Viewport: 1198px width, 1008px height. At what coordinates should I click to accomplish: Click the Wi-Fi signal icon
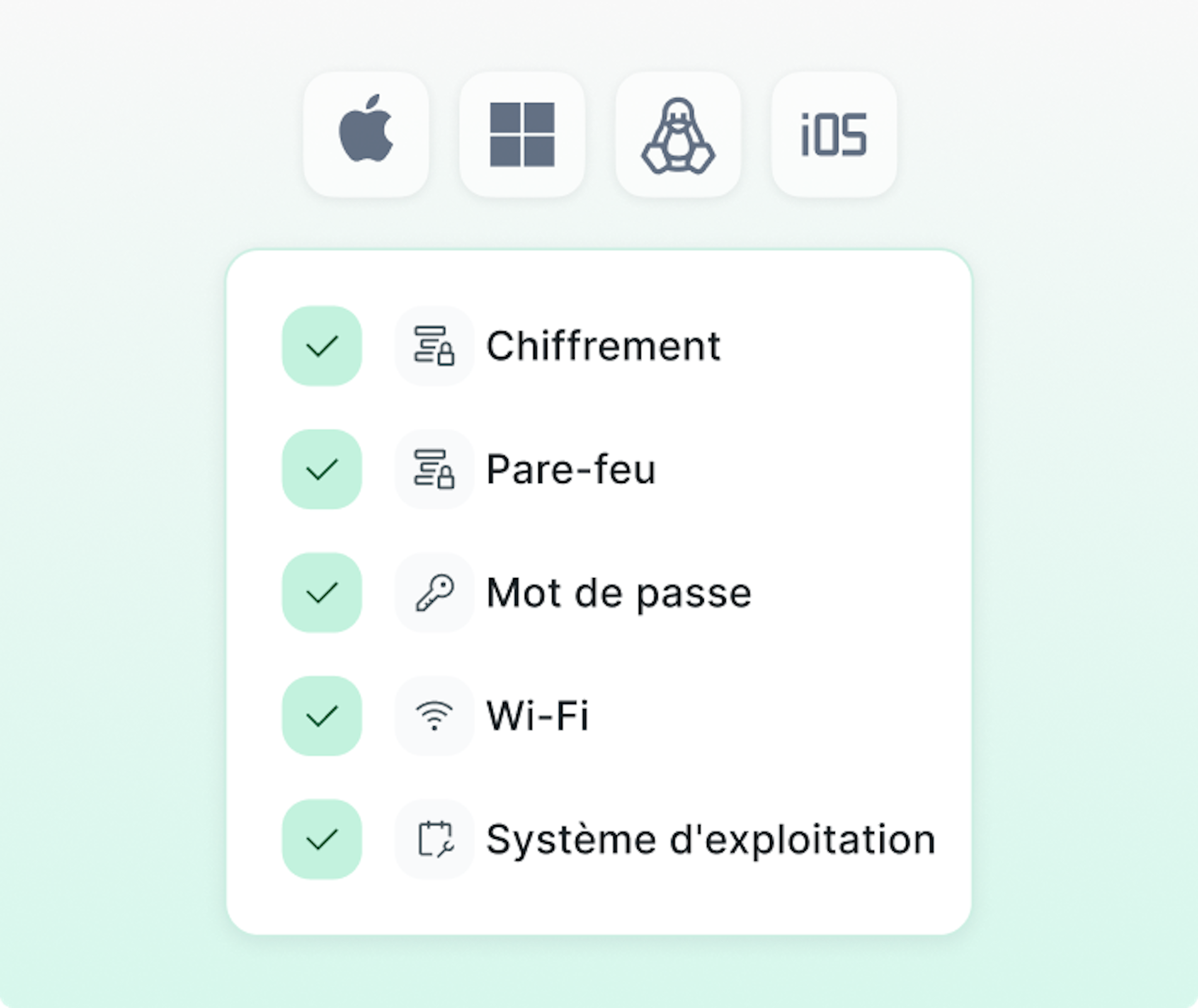coord(434,715)
